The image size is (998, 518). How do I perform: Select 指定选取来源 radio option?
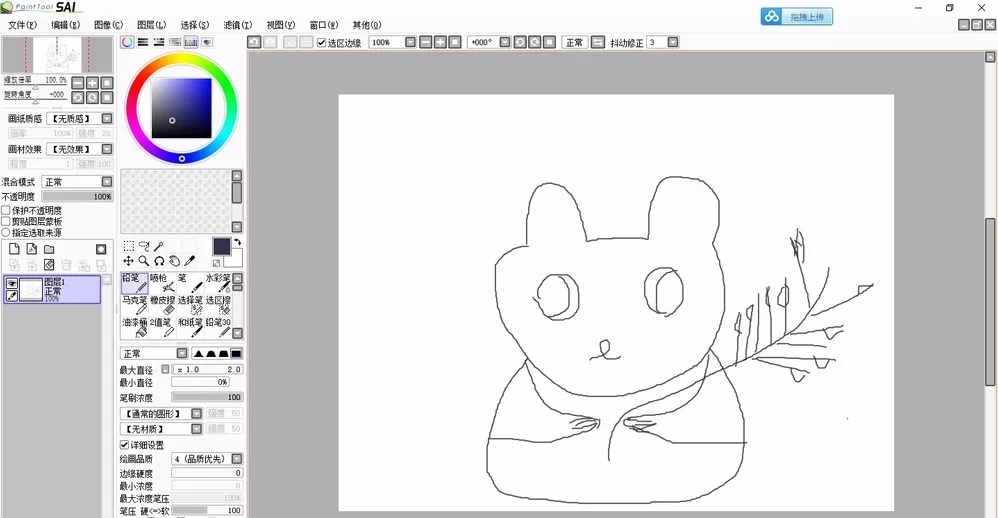[x=6, y=233]
